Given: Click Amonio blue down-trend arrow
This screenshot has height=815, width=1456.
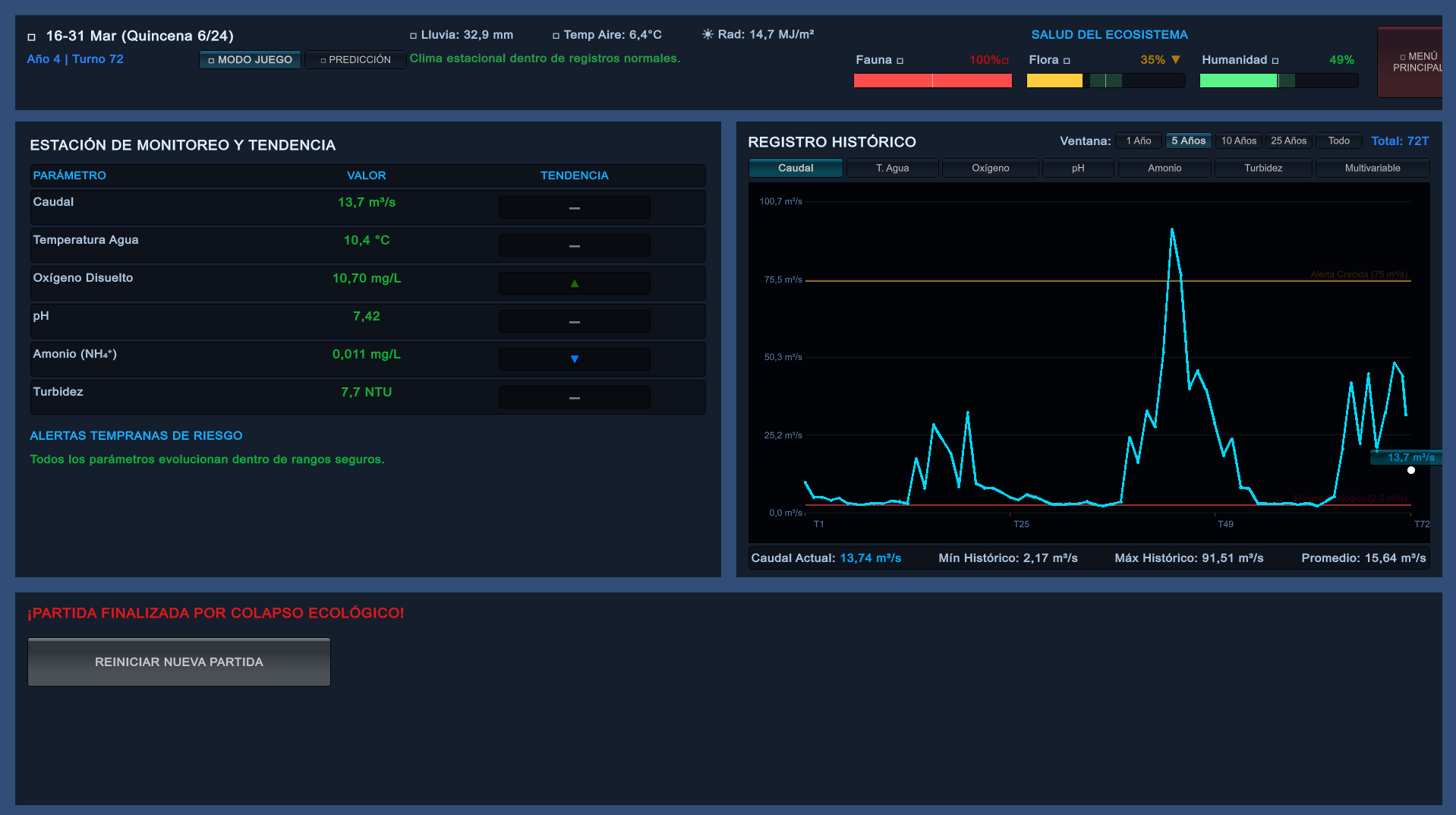Looking at the screenshot, I should (x=575, y=359).
